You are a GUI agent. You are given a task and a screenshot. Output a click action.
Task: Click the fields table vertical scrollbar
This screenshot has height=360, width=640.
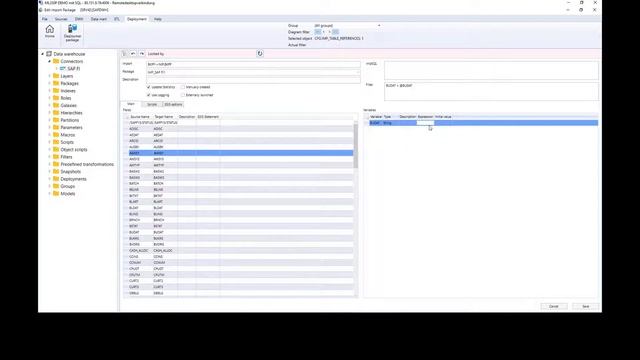pos(356,146)
